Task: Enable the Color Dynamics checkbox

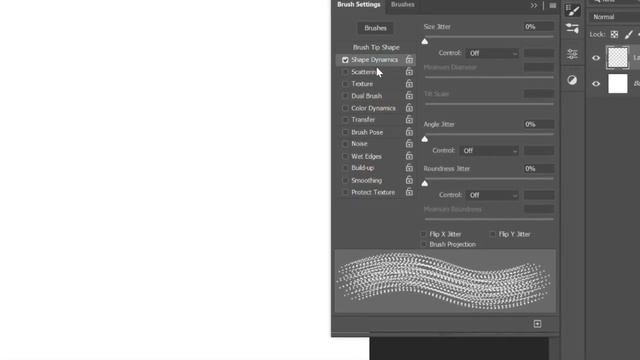Action: (x=345, y=108)
